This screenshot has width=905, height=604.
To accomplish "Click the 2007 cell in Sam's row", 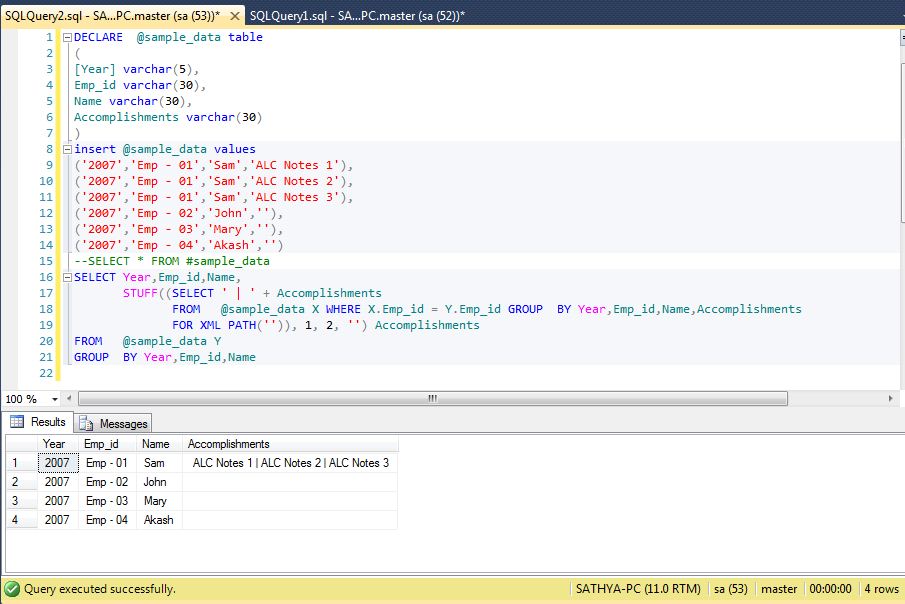I will point(58,463).
